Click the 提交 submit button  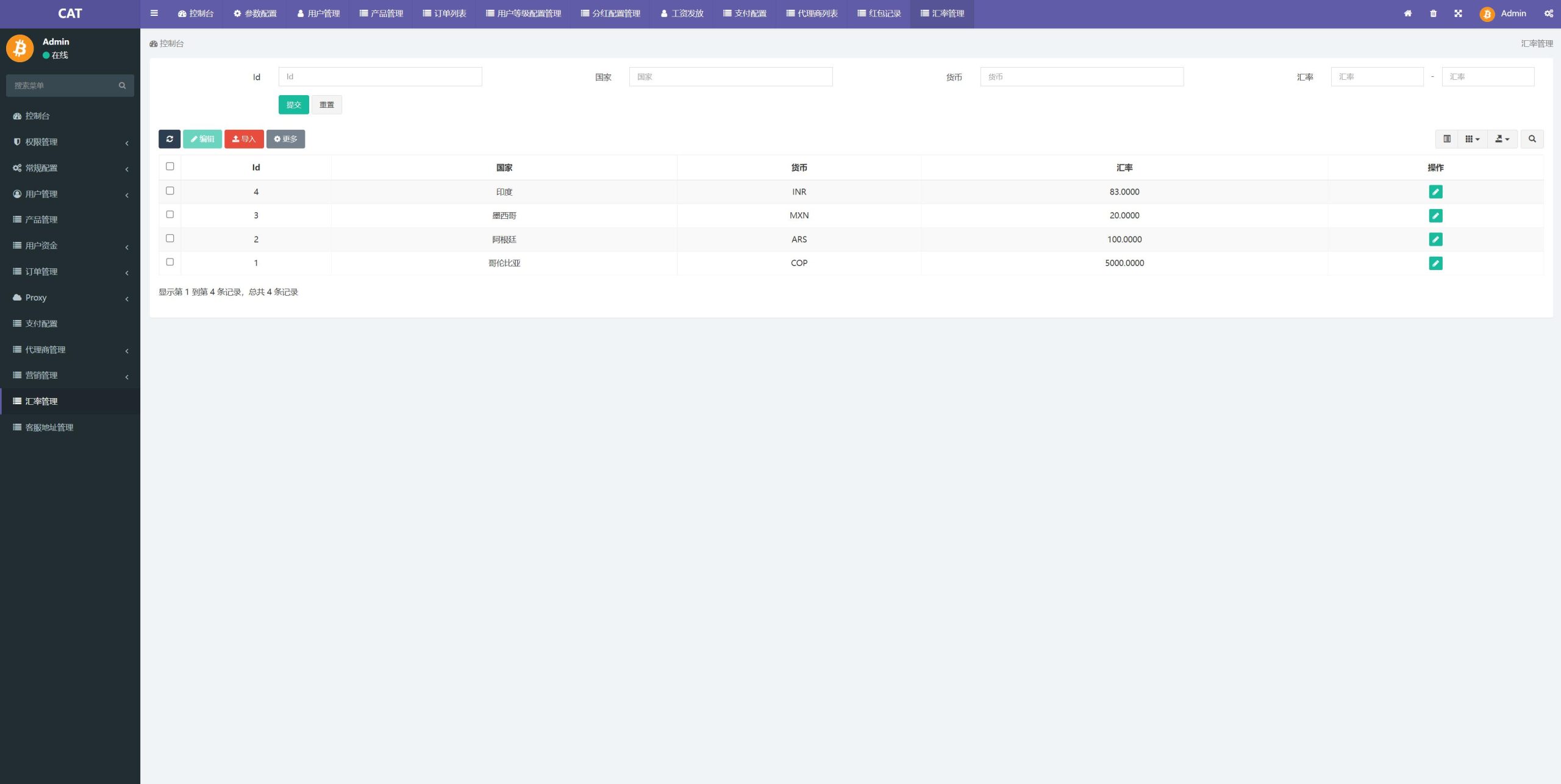[x=294, y=104]
